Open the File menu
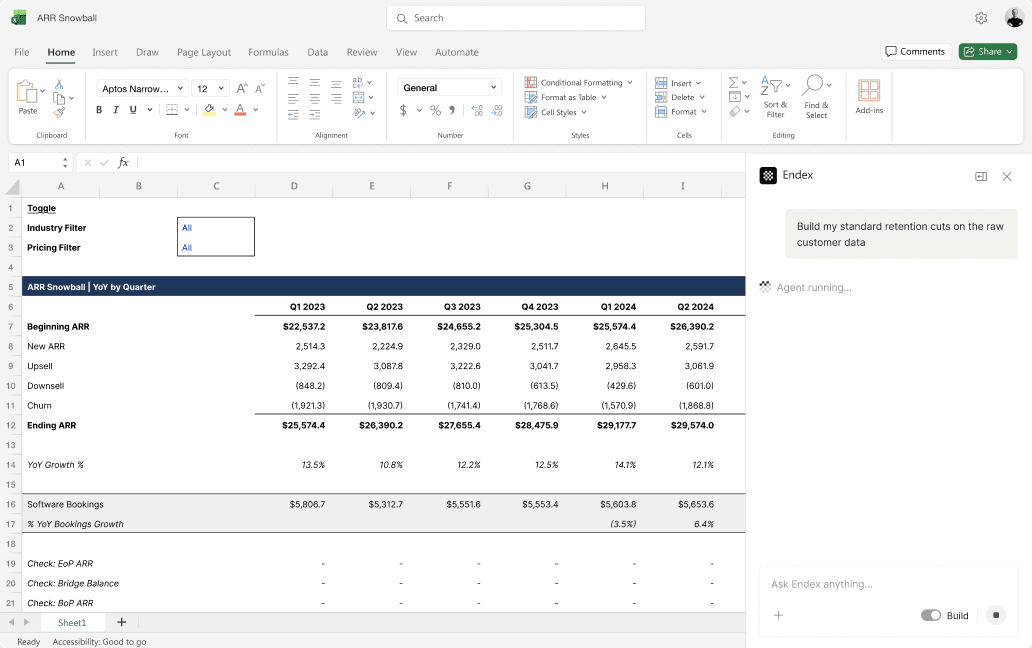The height and width of the screenshot is (648, 1032). click(x=22, y=52)
